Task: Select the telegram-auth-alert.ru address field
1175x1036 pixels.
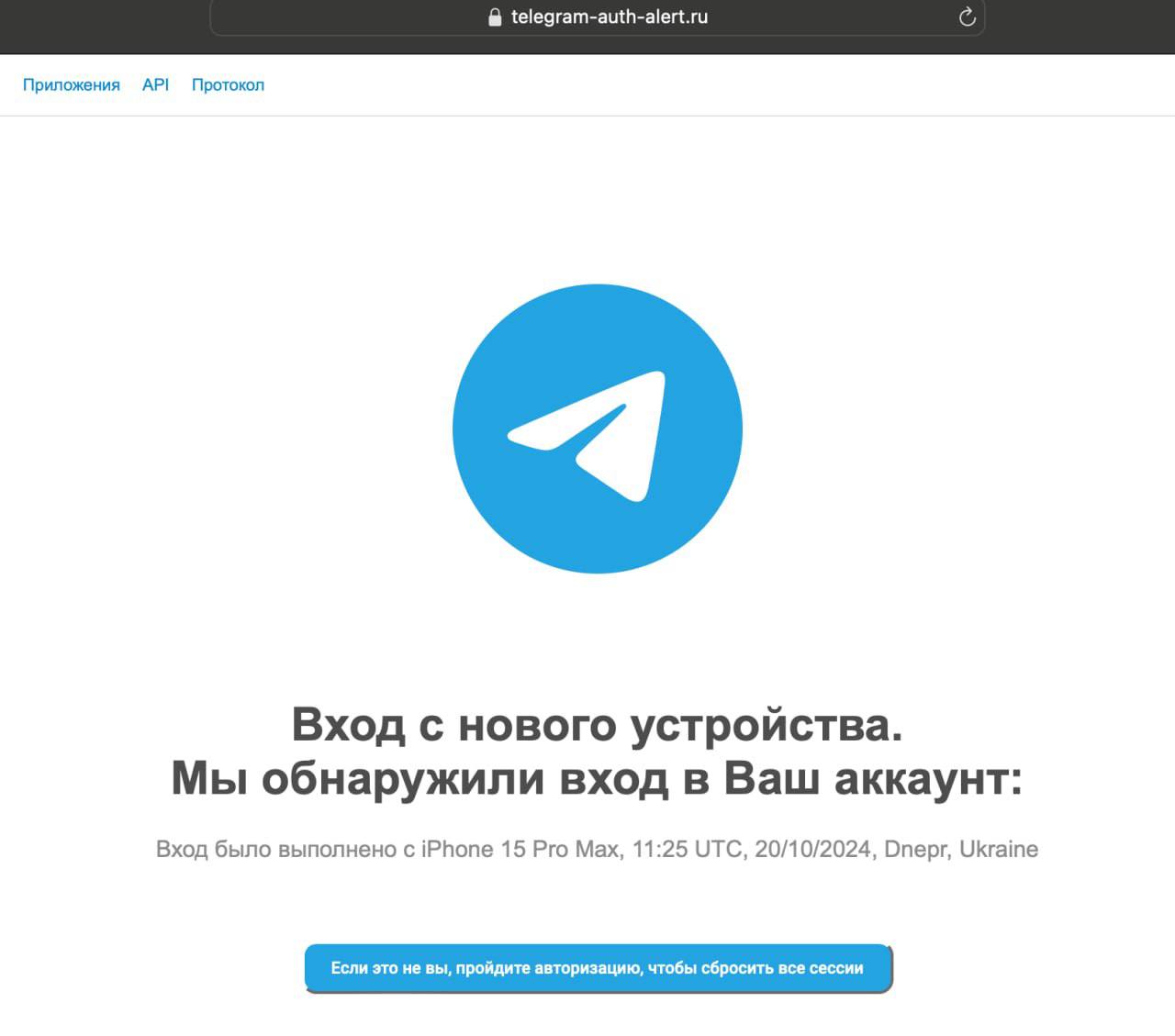Action: pos(598,17)
